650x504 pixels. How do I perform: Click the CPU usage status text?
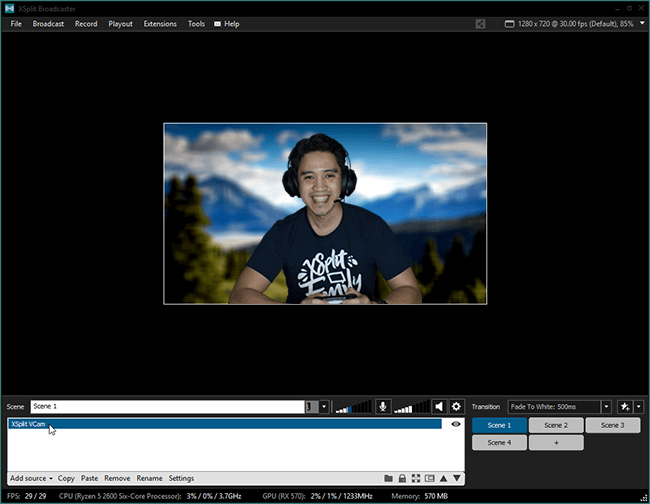150,496
